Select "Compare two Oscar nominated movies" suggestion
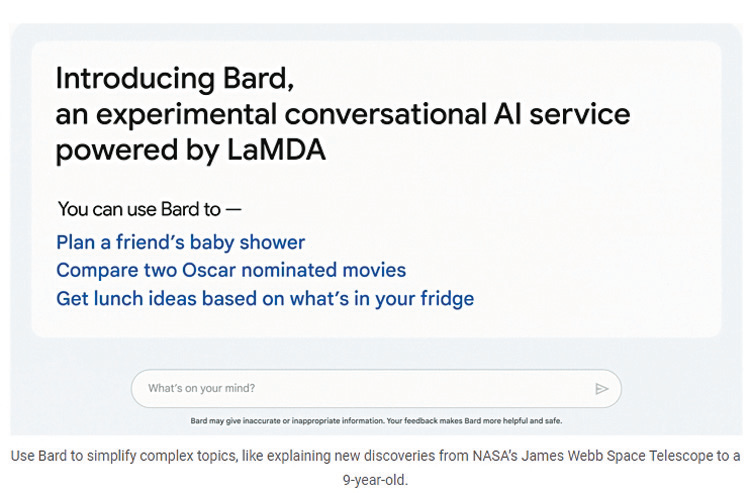Image resolution: width=750 pixels, height=493 pixels. pos(231,270)
